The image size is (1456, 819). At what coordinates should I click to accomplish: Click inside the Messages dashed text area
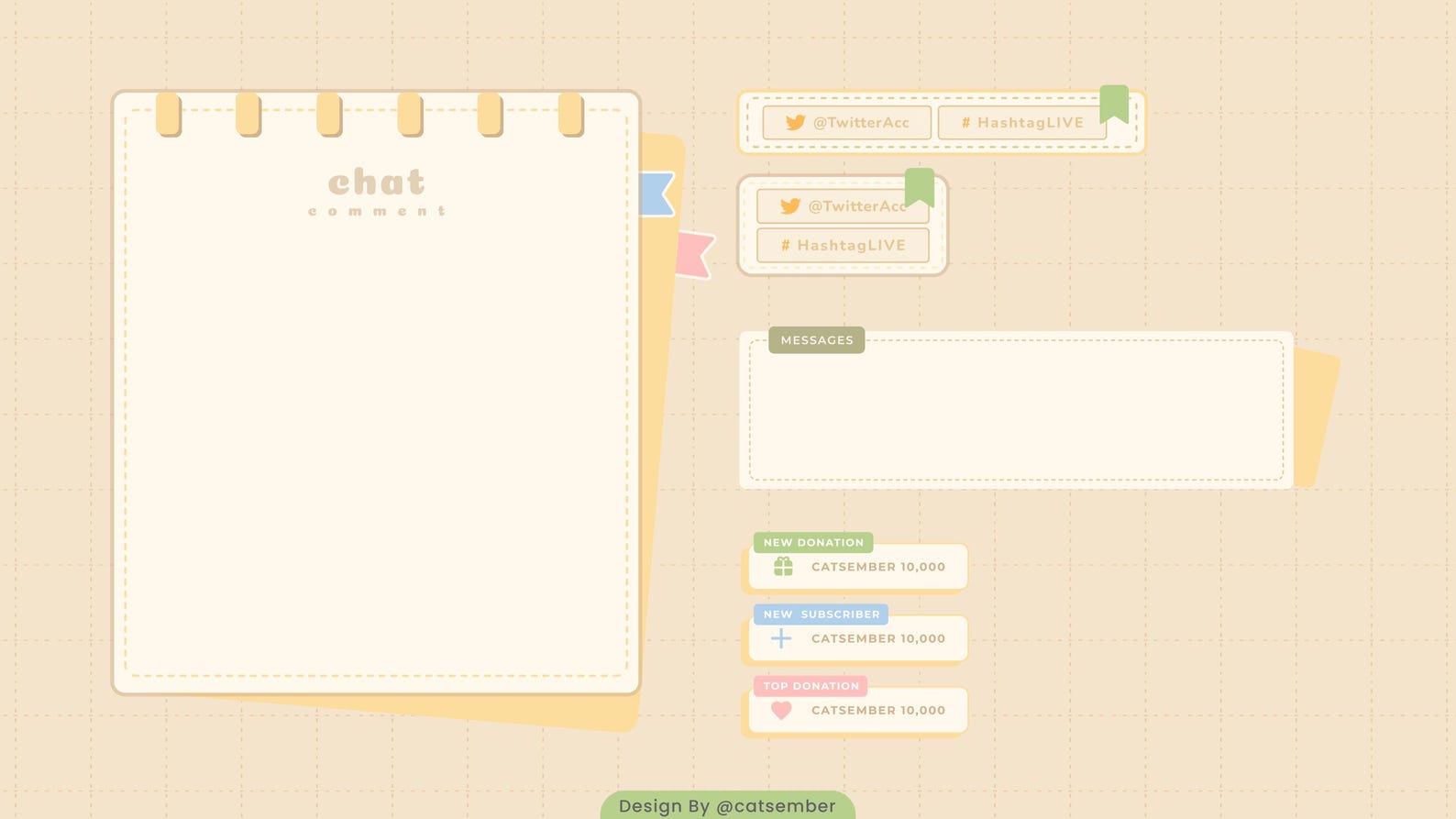pos(1016,410)
